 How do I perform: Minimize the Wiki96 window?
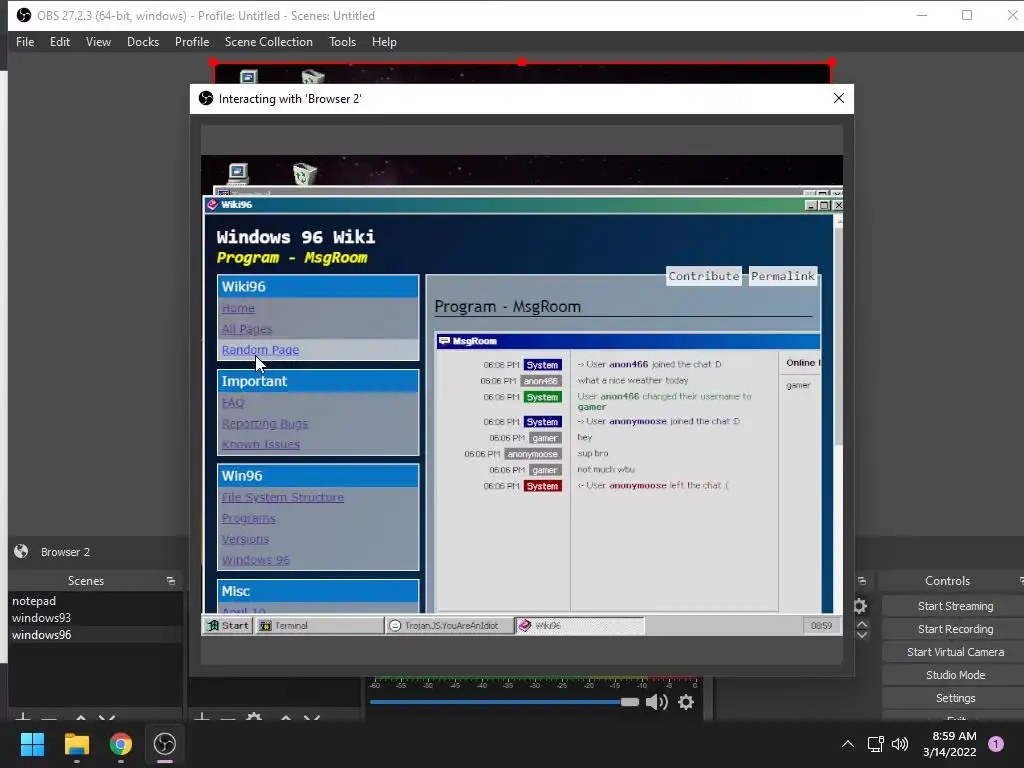pos(811,205)
